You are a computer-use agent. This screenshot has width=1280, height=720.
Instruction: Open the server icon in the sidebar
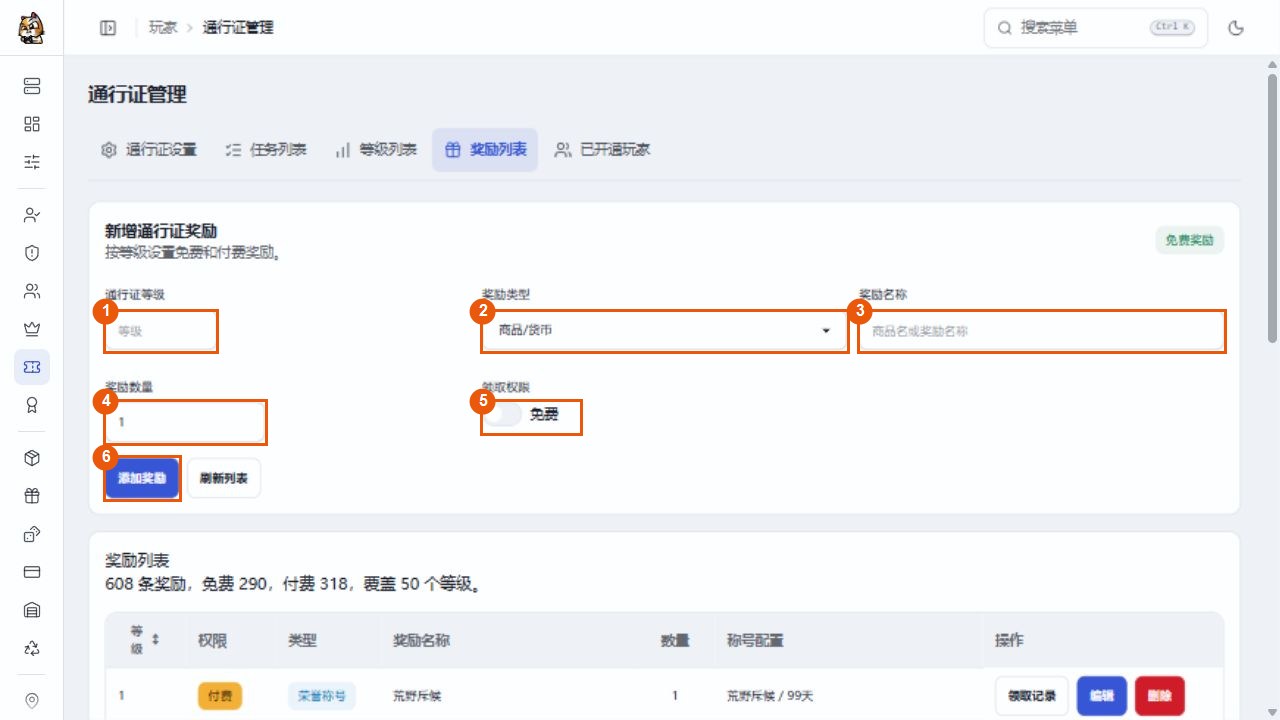pos(32,86)
